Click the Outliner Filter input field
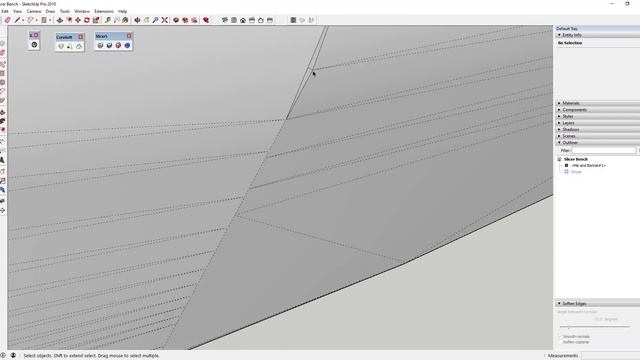This screenshot has height=360, width=640. (603, 151)
